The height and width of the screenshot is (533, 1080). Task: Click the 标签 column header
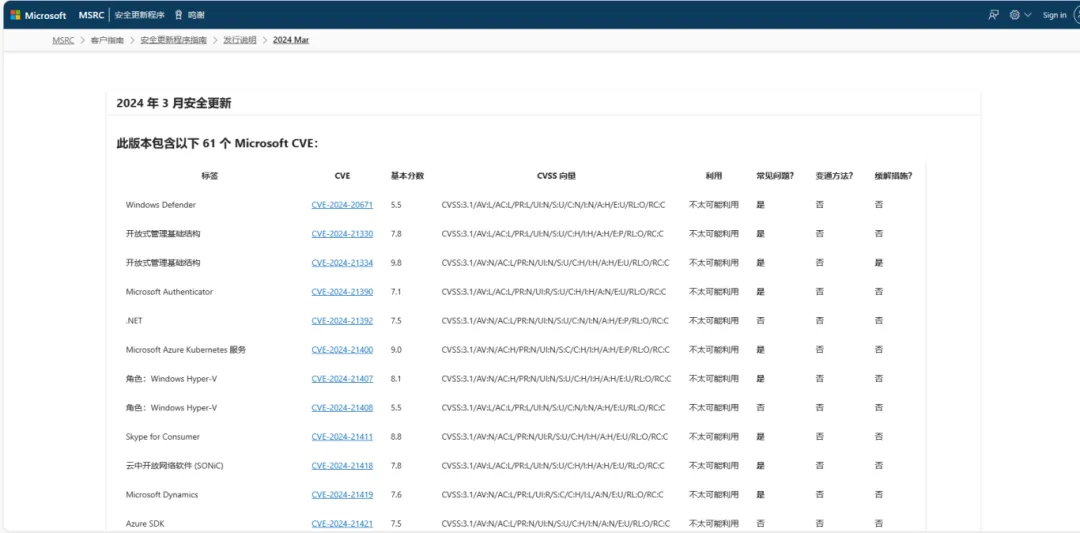tap(209, 176)
